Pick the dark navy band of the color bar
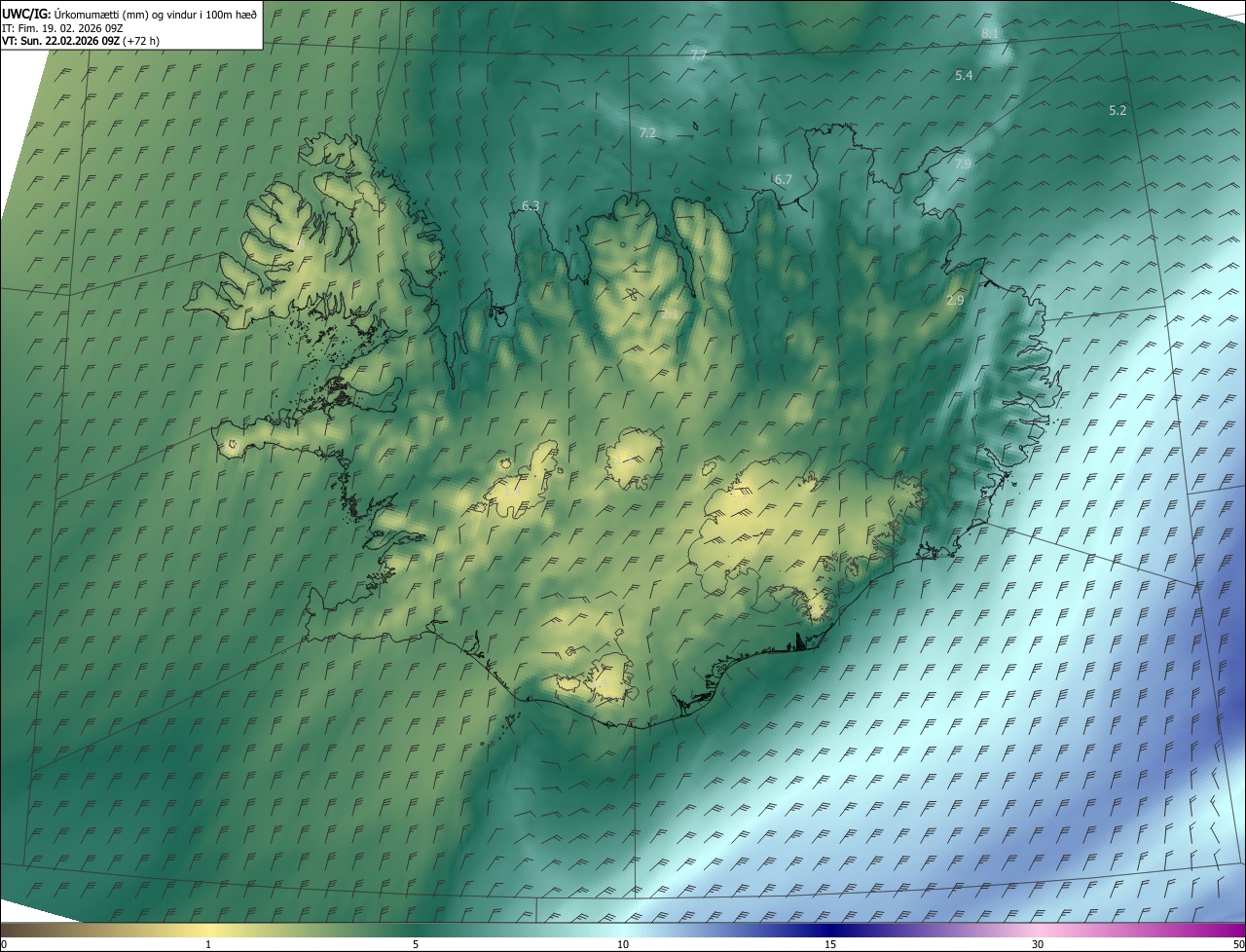 [830, 930]
